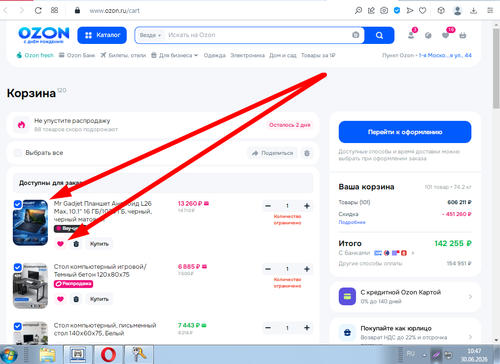Increase quantity of white writing desk
The width and height of the screenshot is (500, 364).
coord(307,328)
